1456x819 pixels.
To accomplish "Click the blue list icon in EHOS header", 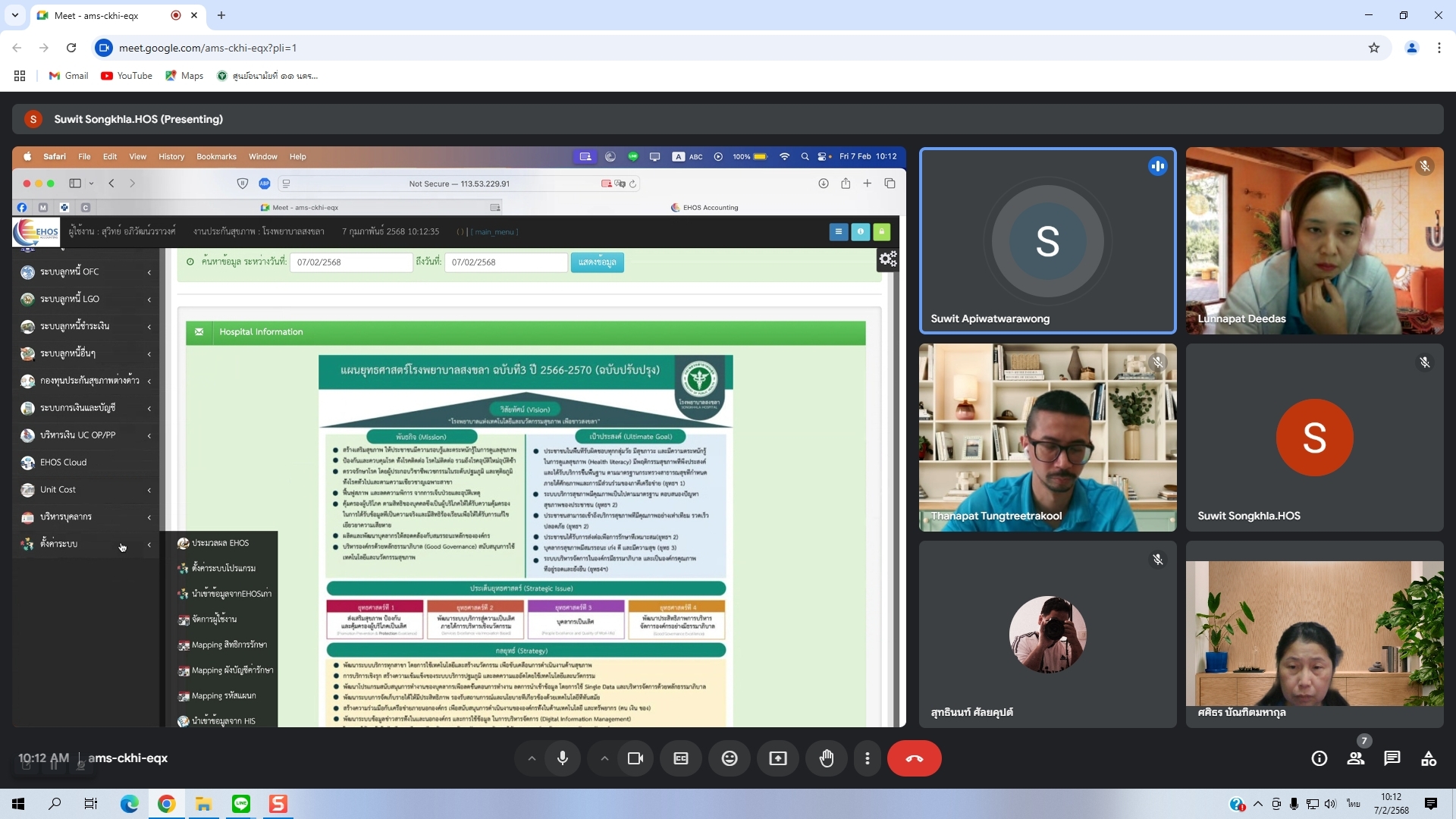I will [x=839, y=232].
